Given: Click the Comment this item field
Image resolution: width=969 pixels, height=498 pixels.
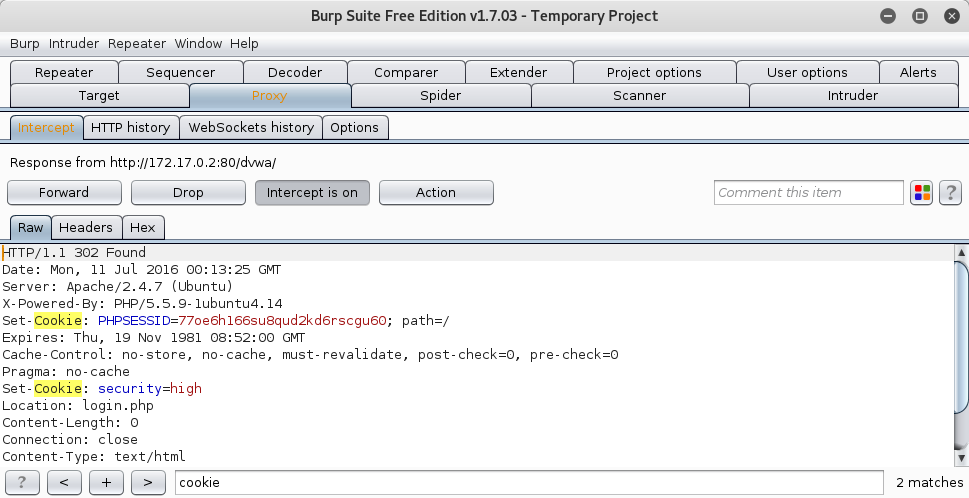Looking at the screenshot, I should [809, 193].
